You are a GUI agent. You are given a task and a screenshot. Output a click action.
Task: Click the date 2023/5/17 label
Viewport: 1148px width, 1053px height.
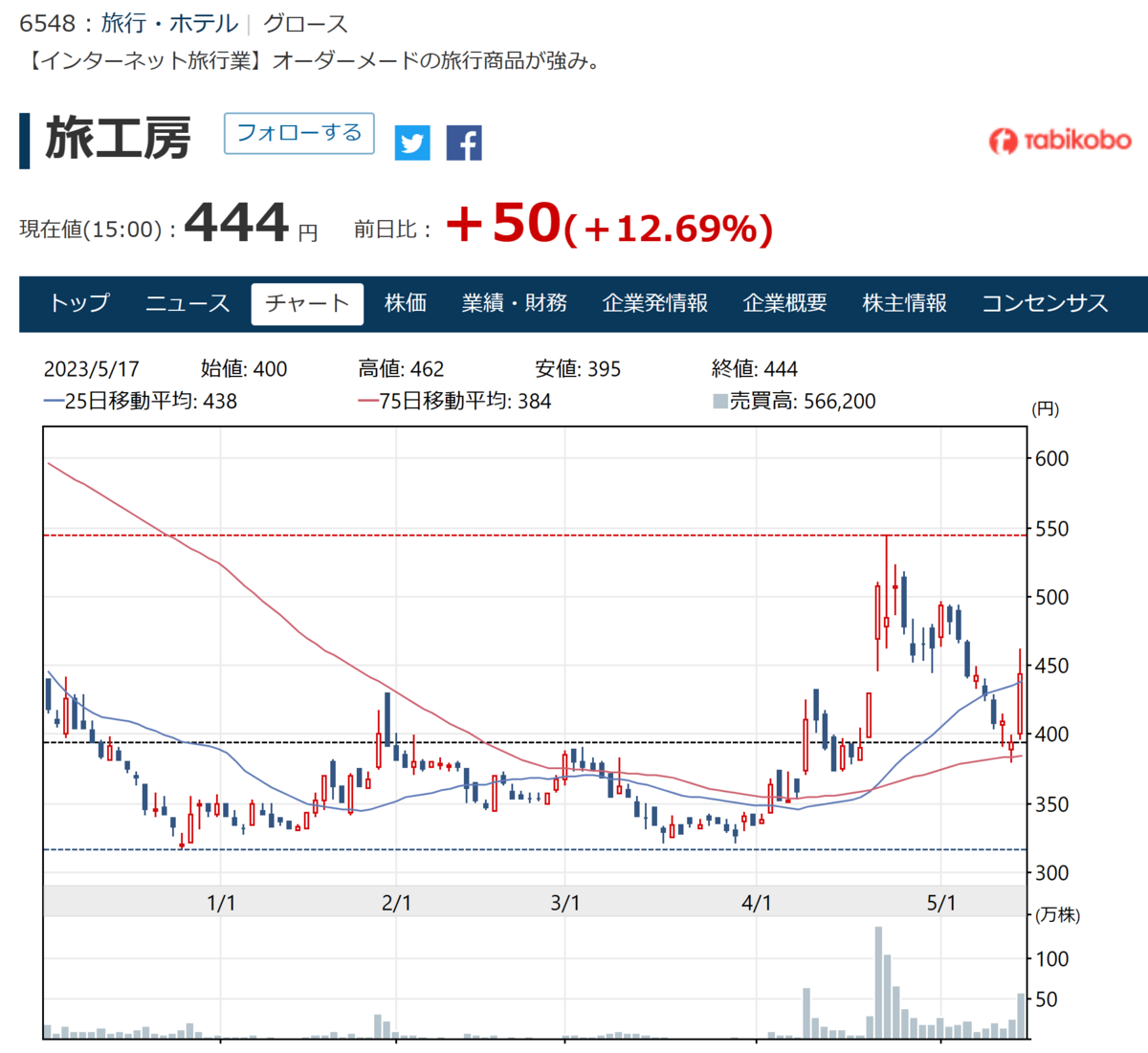coord(92,369)
